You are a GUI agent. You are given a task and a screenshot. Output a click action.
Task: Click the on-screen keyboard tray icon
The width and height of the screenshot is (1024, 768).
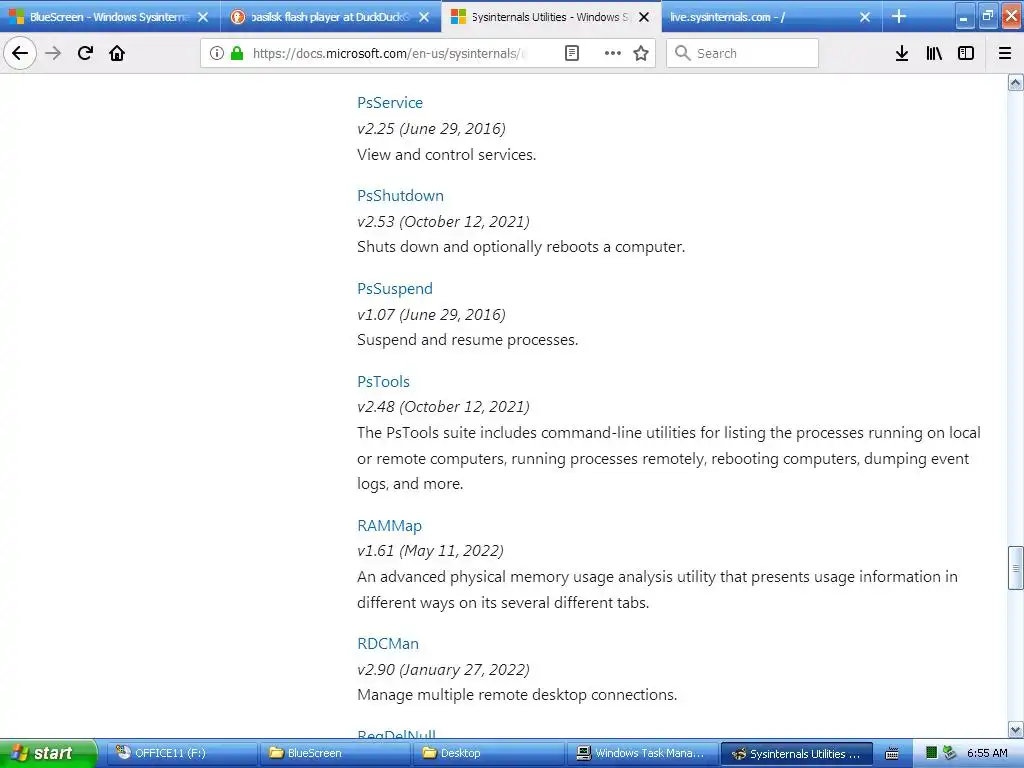(892, 754)
